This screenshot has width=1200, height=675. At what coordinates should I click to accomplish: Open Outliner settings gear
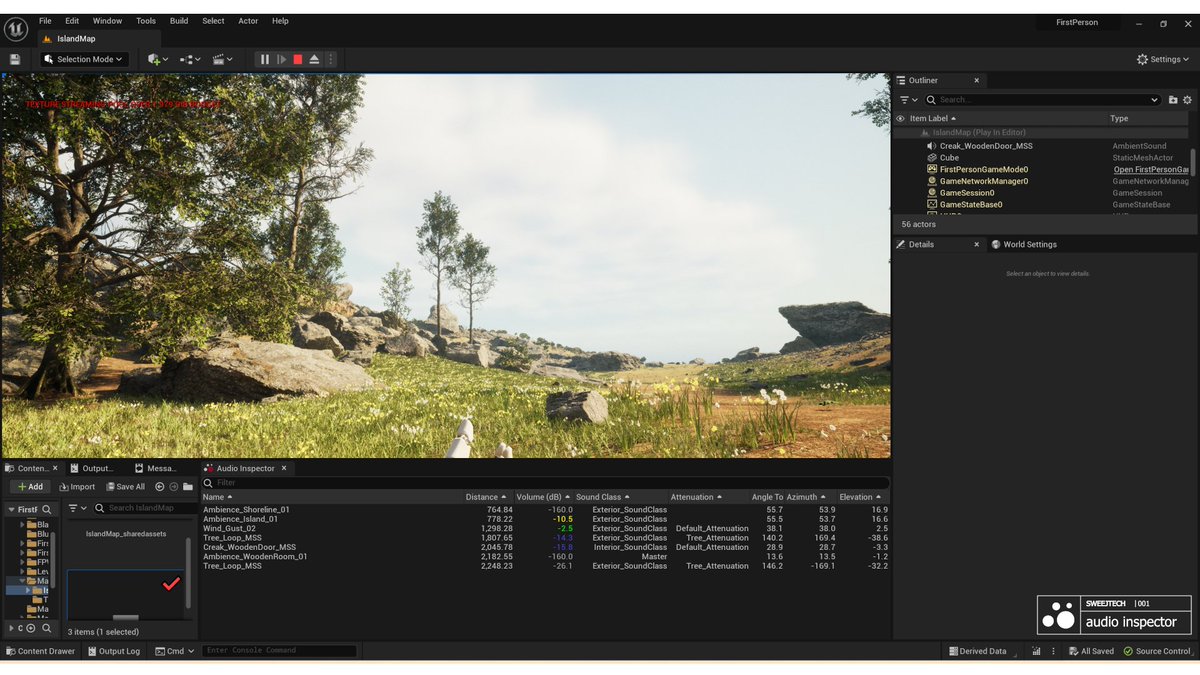tap(1188, 100)
